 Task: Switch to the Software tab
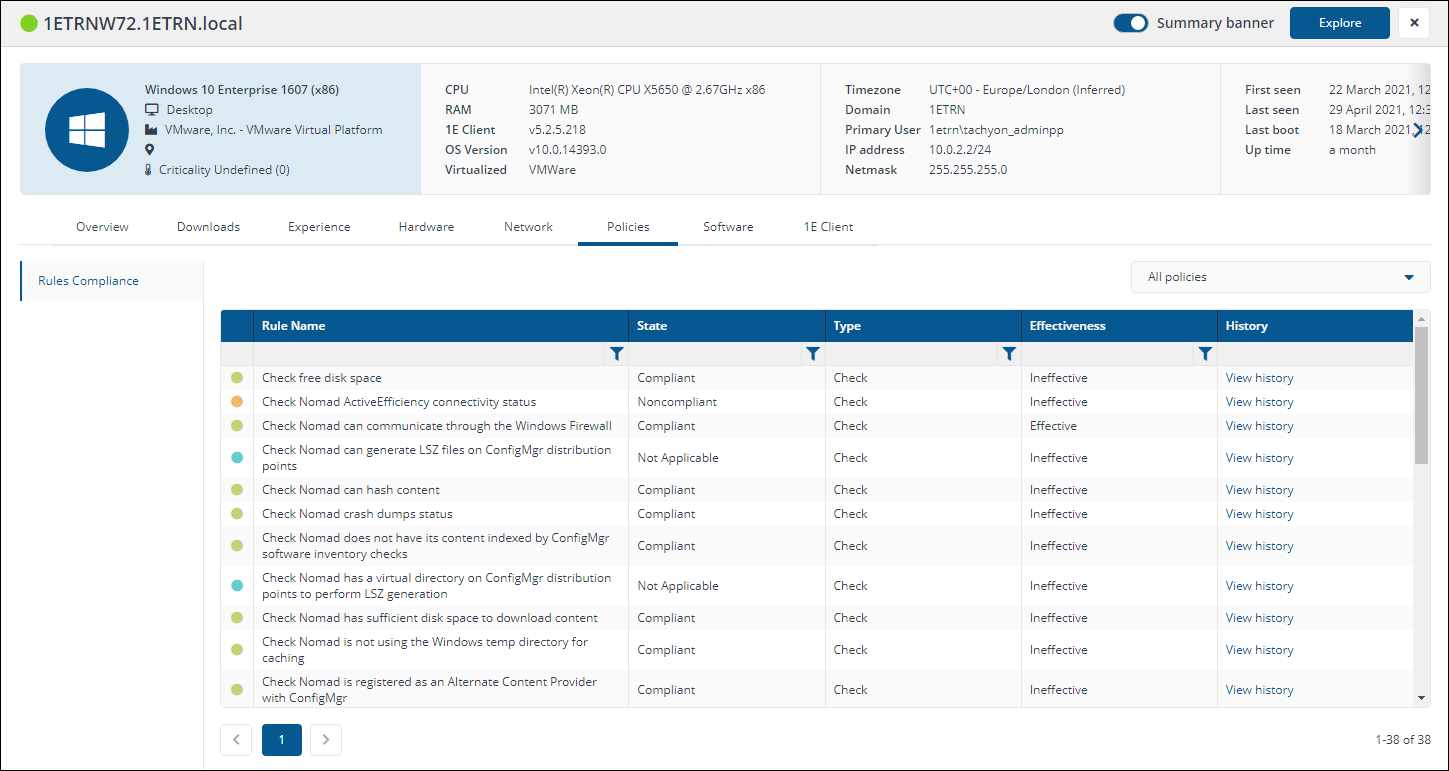coord(728,227)
